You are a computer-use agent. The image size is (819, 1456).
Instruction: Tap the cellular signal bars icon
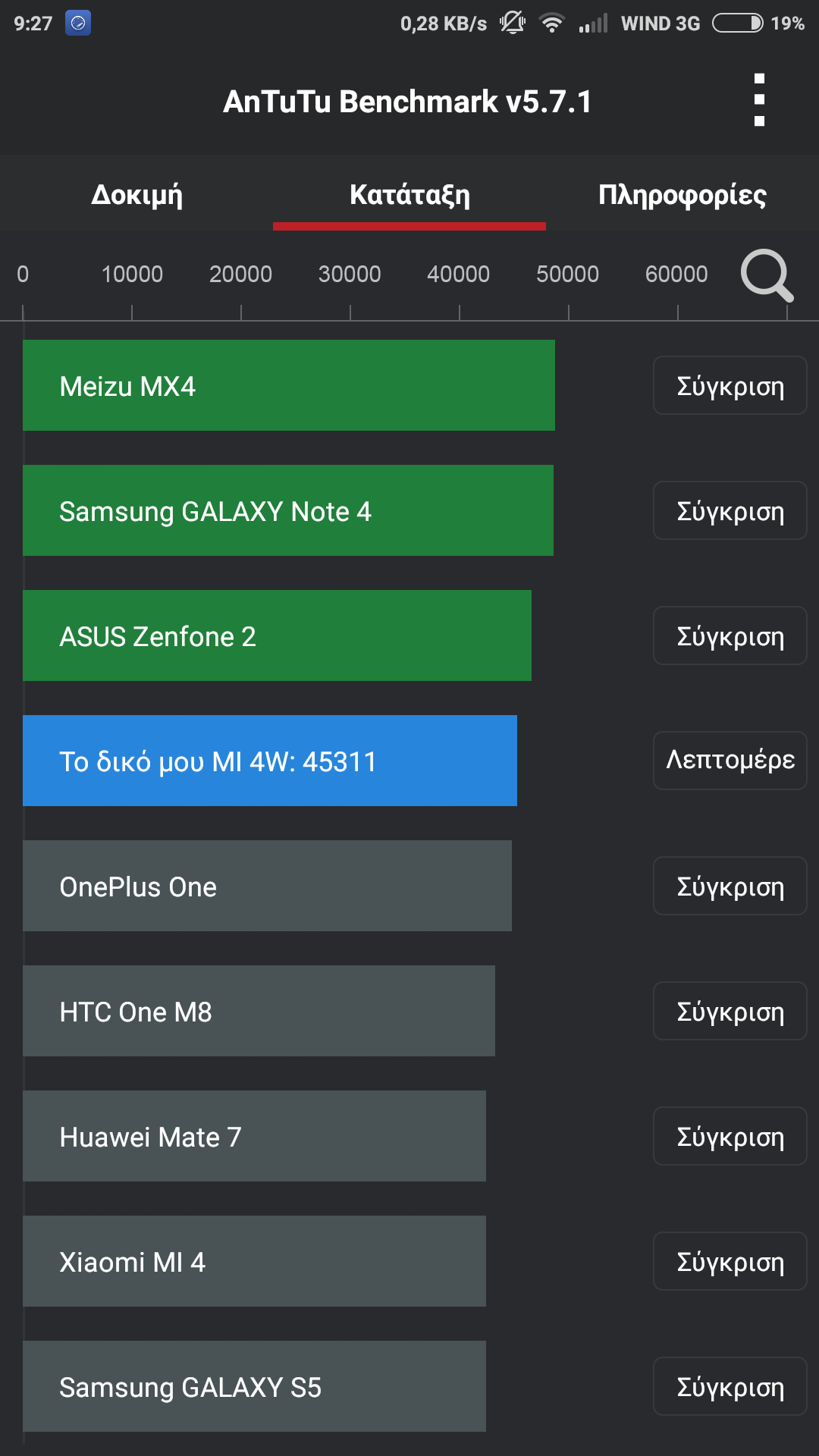click(593, 24)
